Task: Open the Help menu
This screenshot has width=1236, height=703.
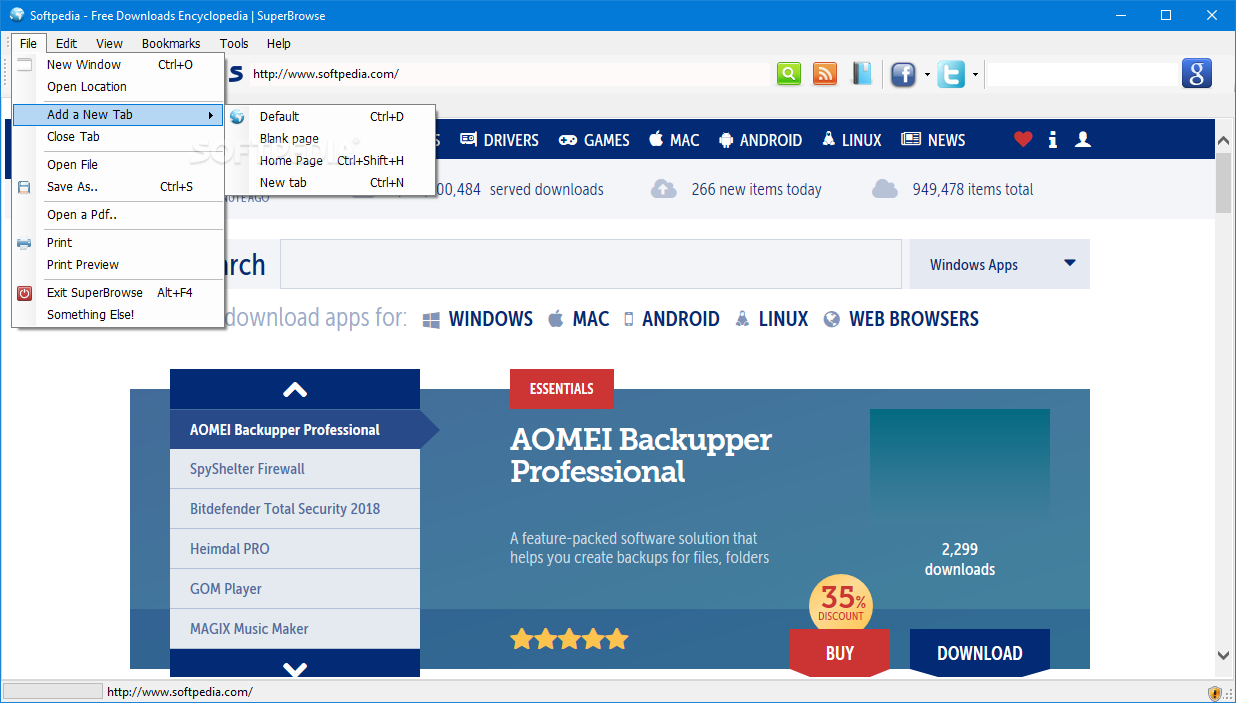Action: (x=279, y=43)
